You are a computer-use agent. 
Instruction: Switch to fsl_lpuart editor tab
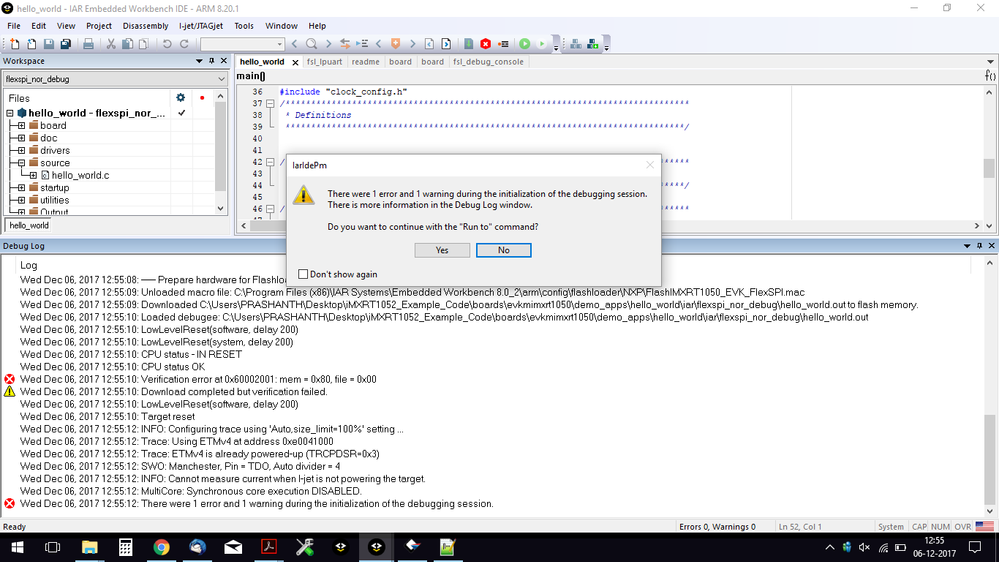(324, 62)
